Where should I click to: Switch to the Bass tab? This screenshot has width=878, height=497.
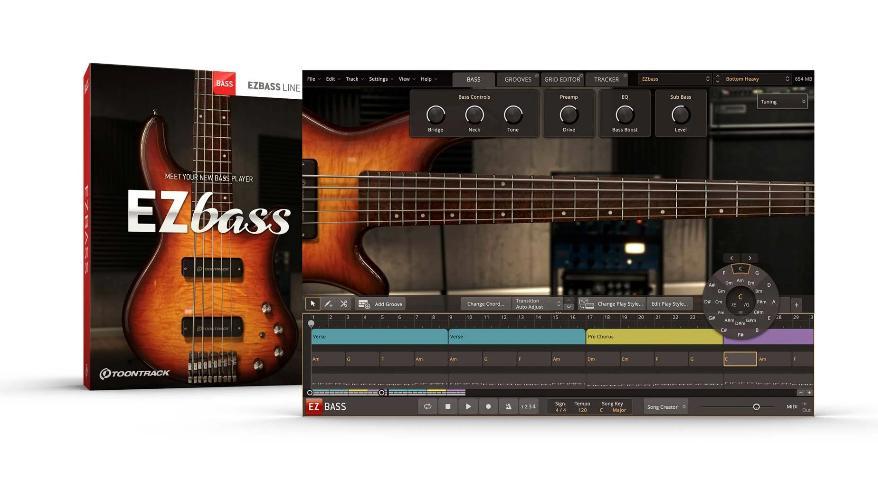[473, 79]
